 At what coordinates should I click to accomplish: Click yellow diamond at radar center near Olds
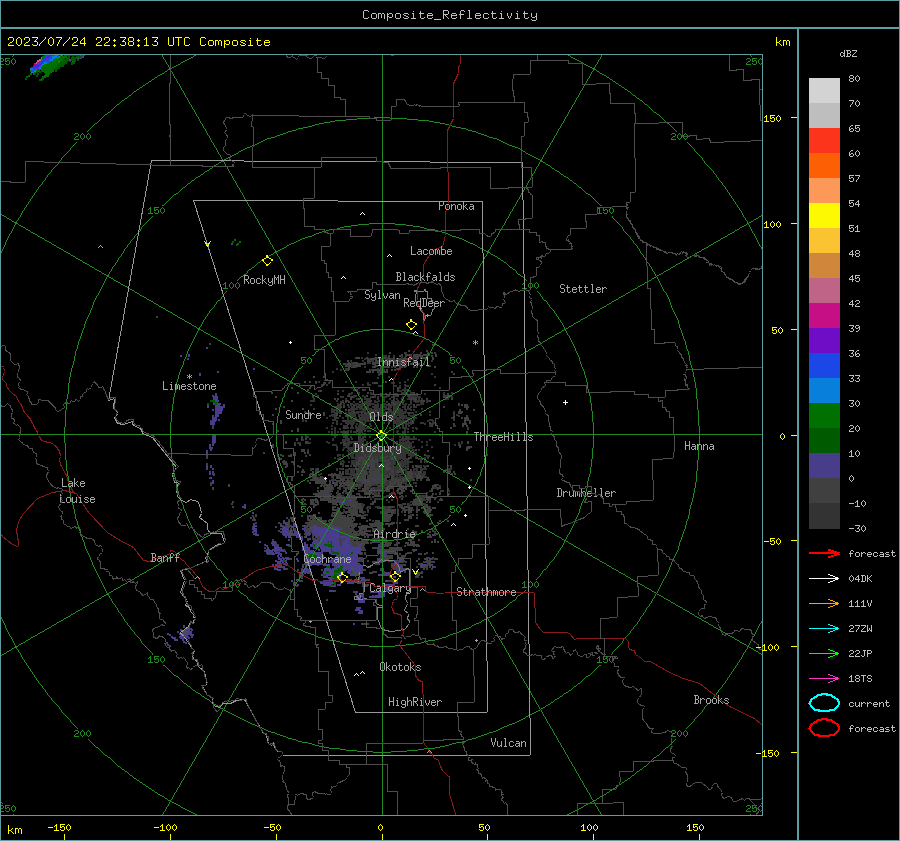[381, 436]
